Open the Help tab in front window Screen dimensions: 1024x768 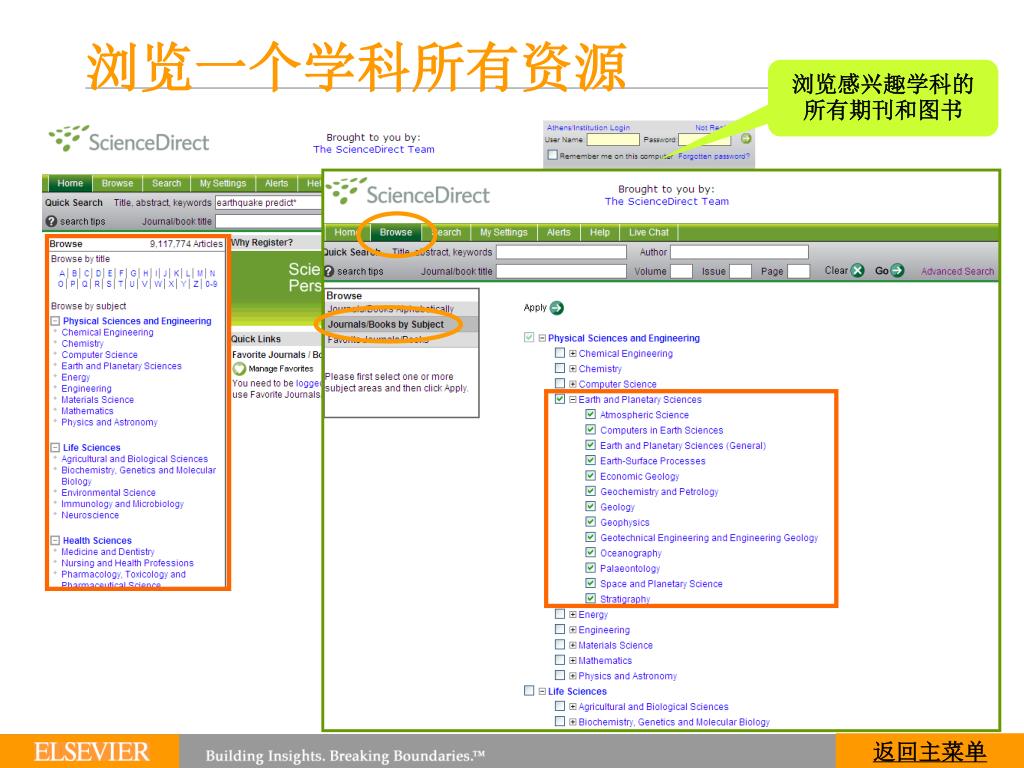[600, 232]
